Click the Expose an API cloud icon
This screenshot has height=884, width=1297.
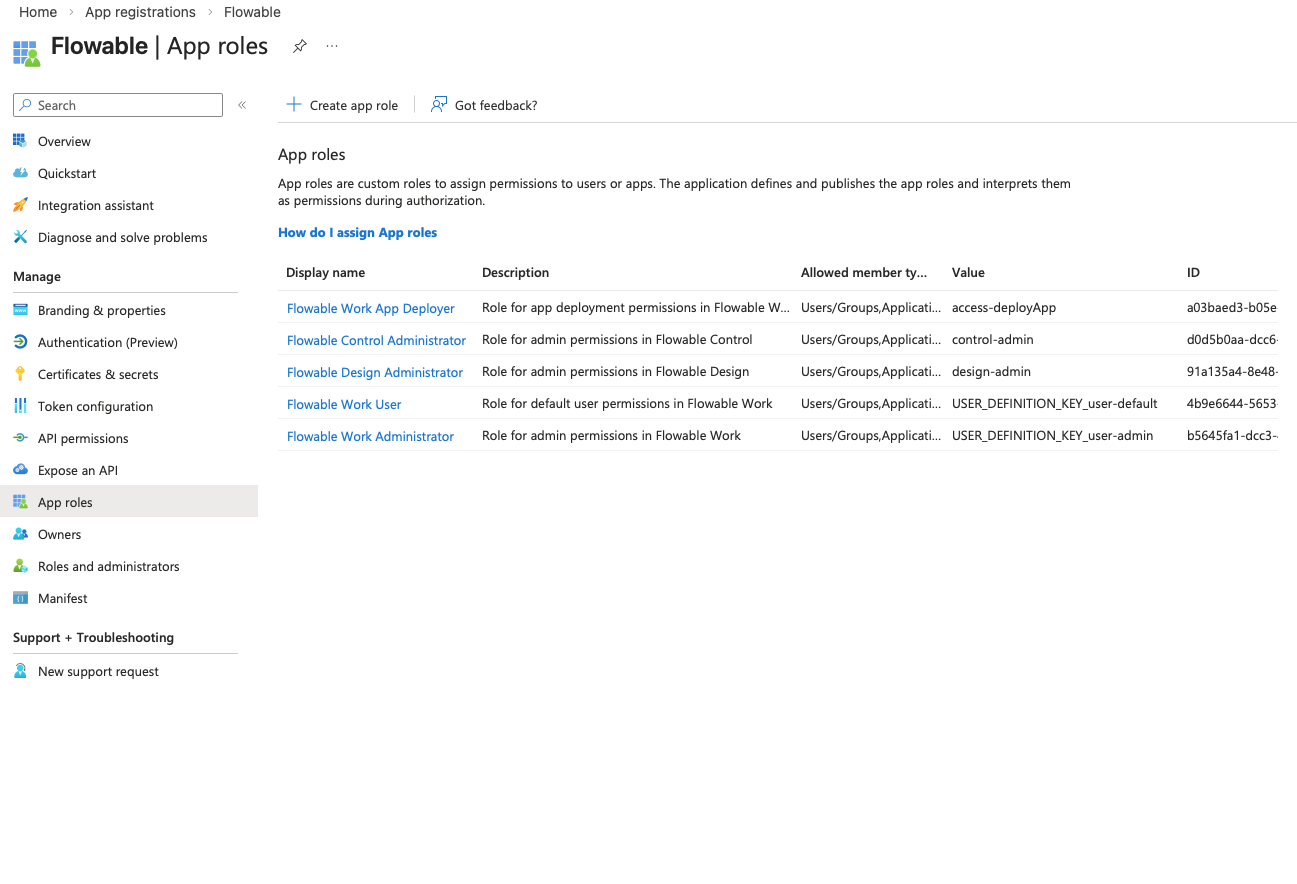pos(20,470)
